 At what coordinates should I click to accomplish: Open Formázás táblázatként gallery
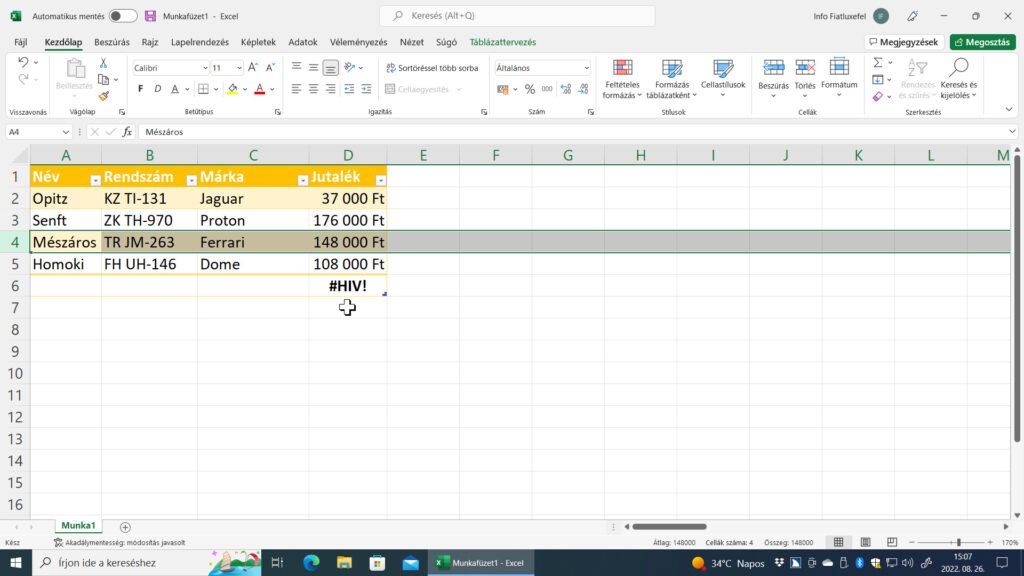pos(671,79)
